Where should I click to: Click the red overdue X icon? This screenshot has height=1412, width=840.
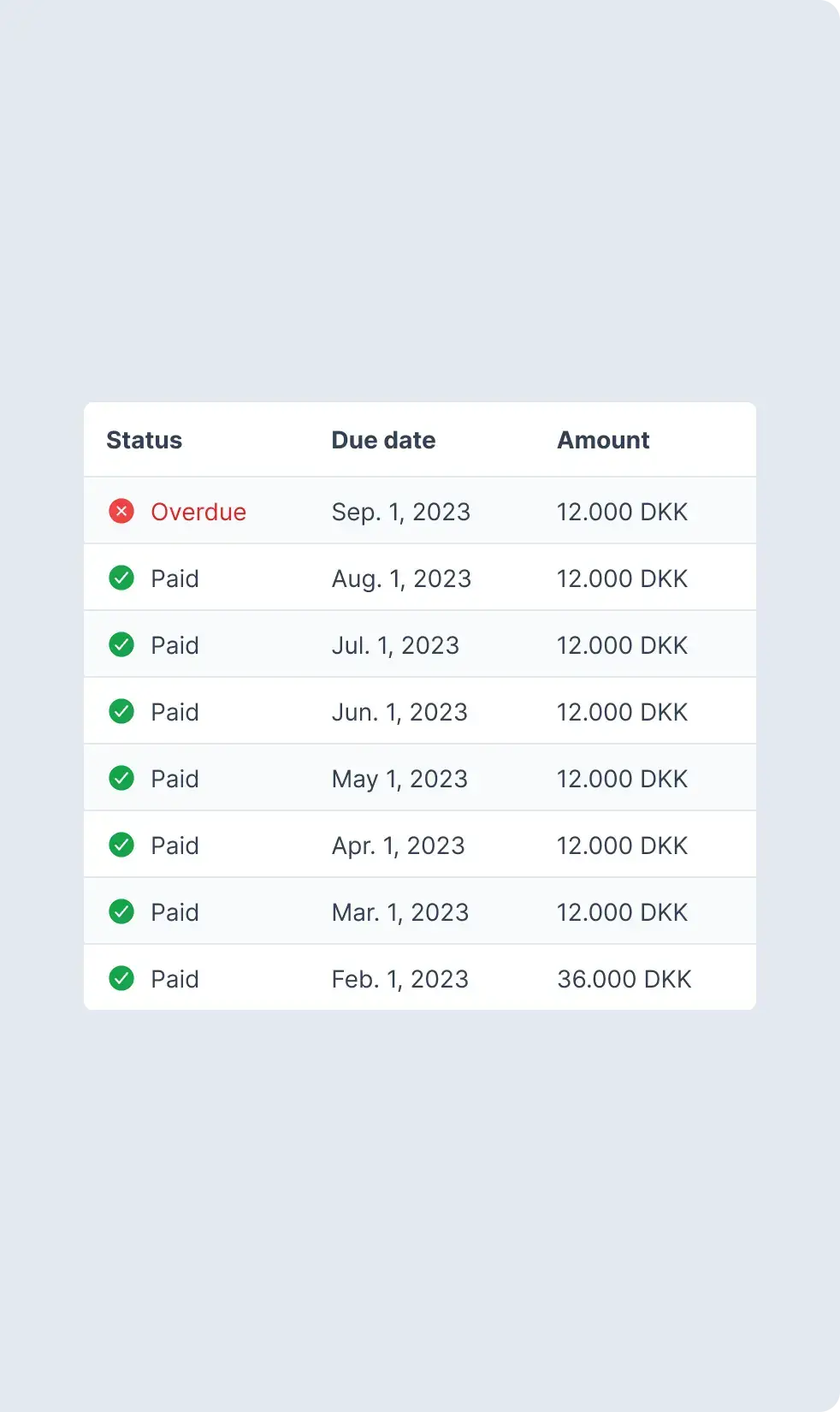pos(121,512)
